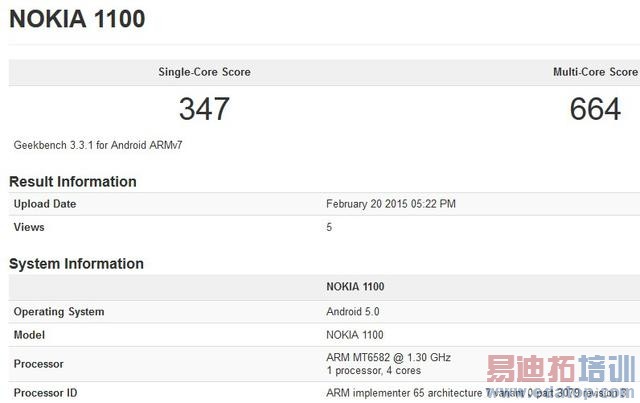640x403 pixels.
Task: Select the Views count value 5
Action: [329, 227]
